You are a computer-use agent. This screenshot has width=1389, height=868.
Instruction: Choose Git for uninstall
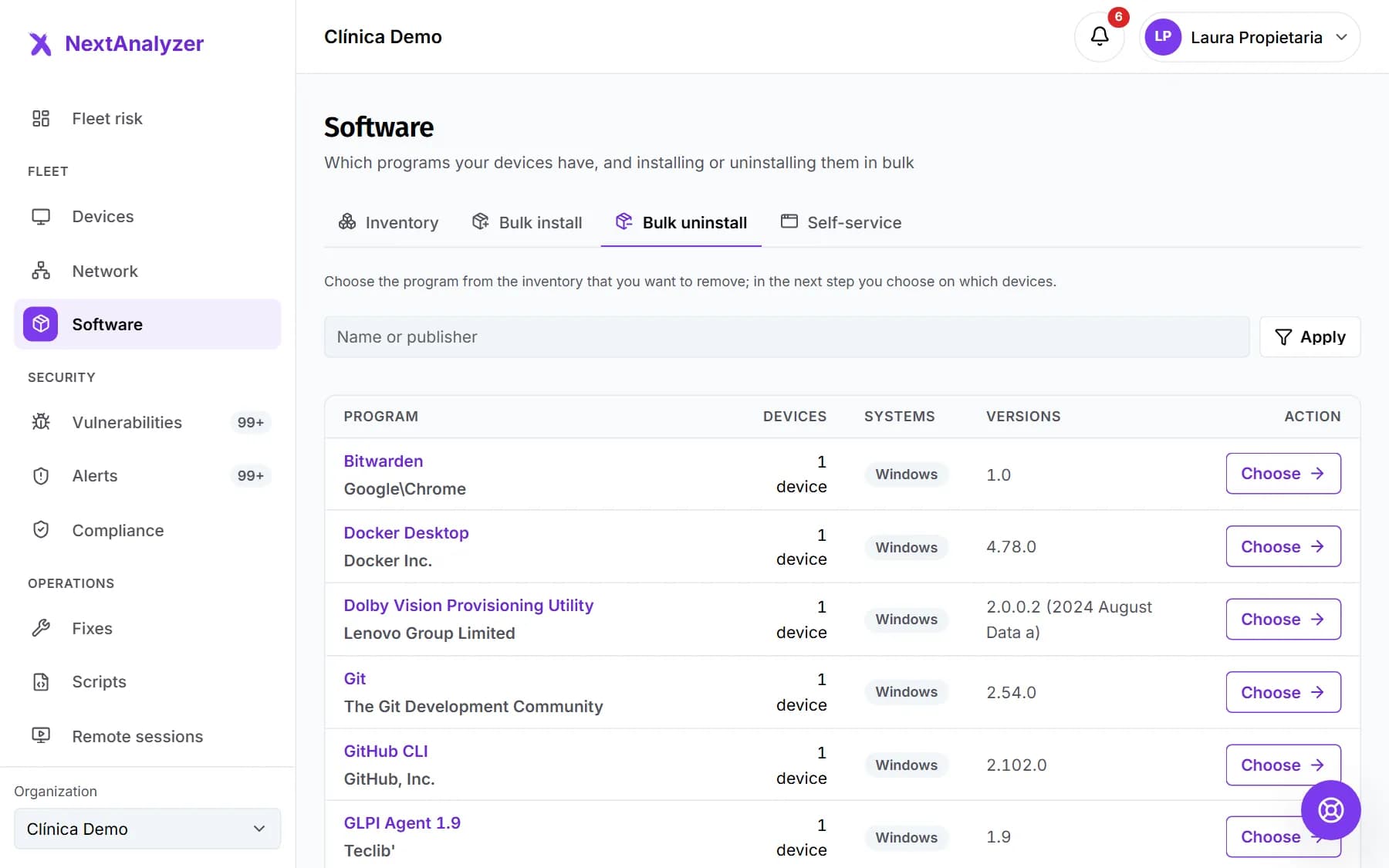point(1283,692)
